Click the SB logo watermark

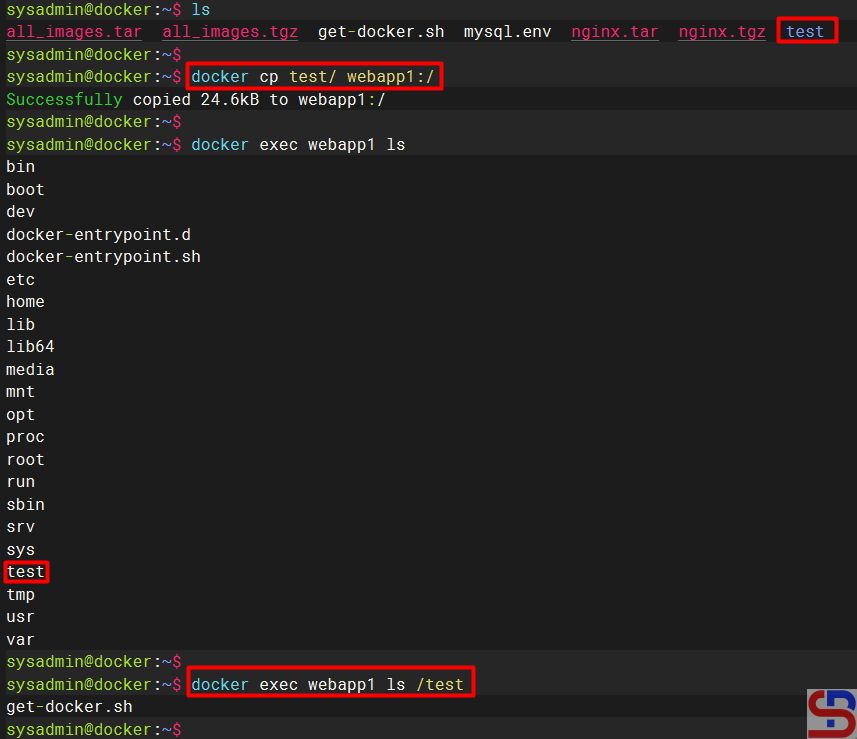(x=831, y=713)
